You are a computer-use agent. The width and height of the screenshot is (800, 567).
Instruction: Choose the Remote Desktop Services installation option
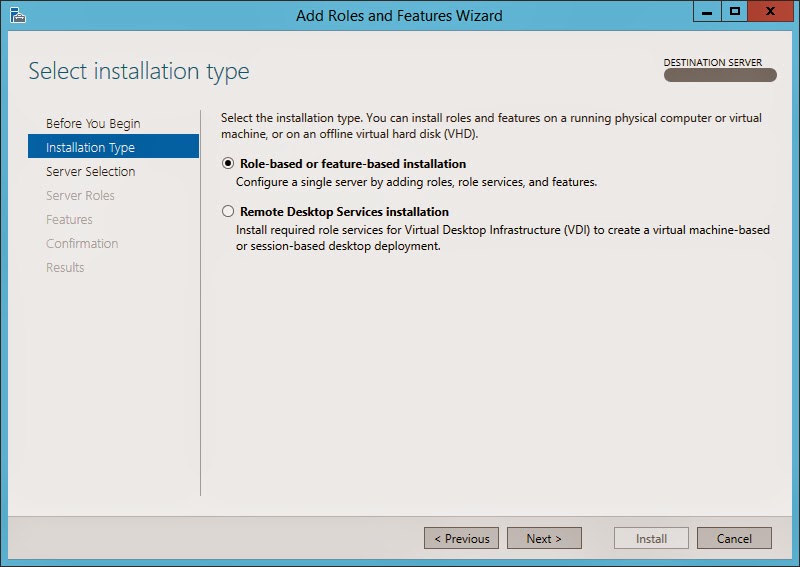pos(229,212)
